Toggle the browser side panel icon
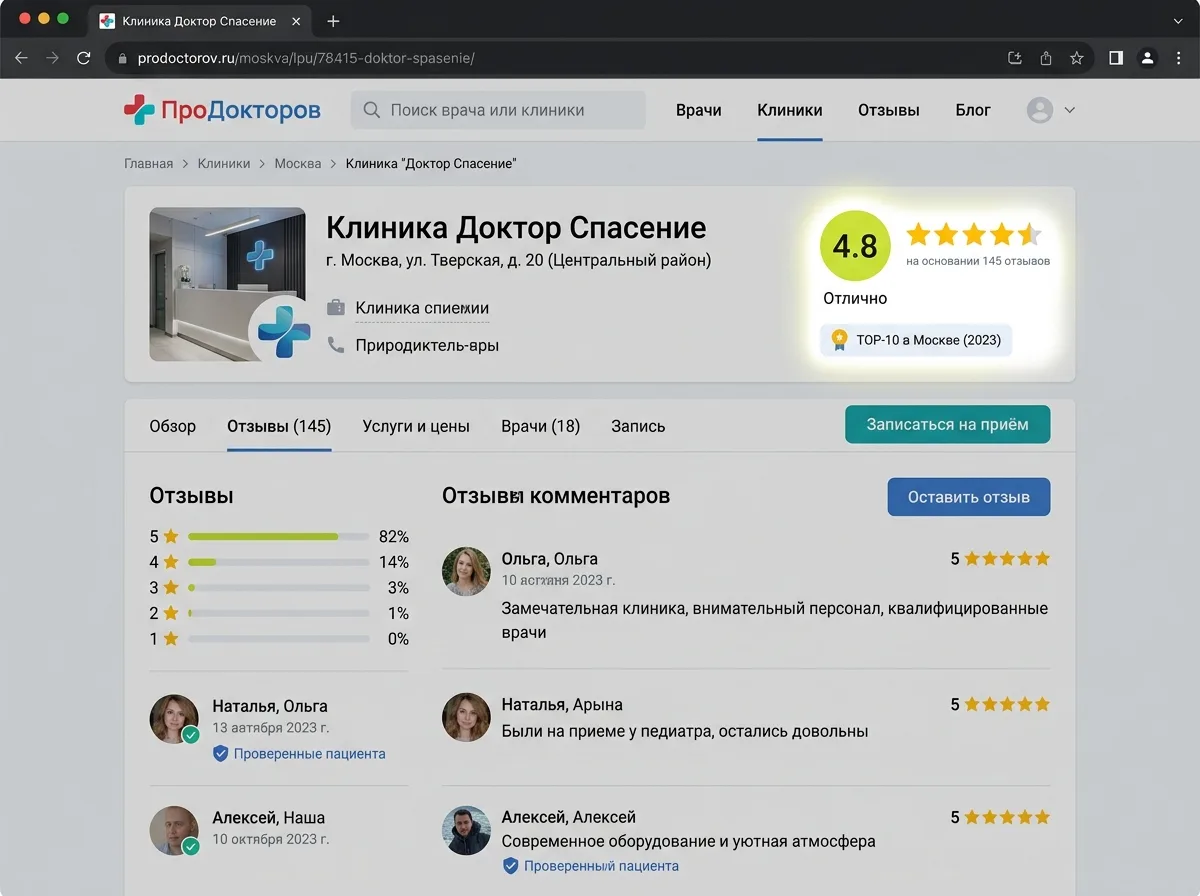 pyautogui.click(x=1116, y=58)
